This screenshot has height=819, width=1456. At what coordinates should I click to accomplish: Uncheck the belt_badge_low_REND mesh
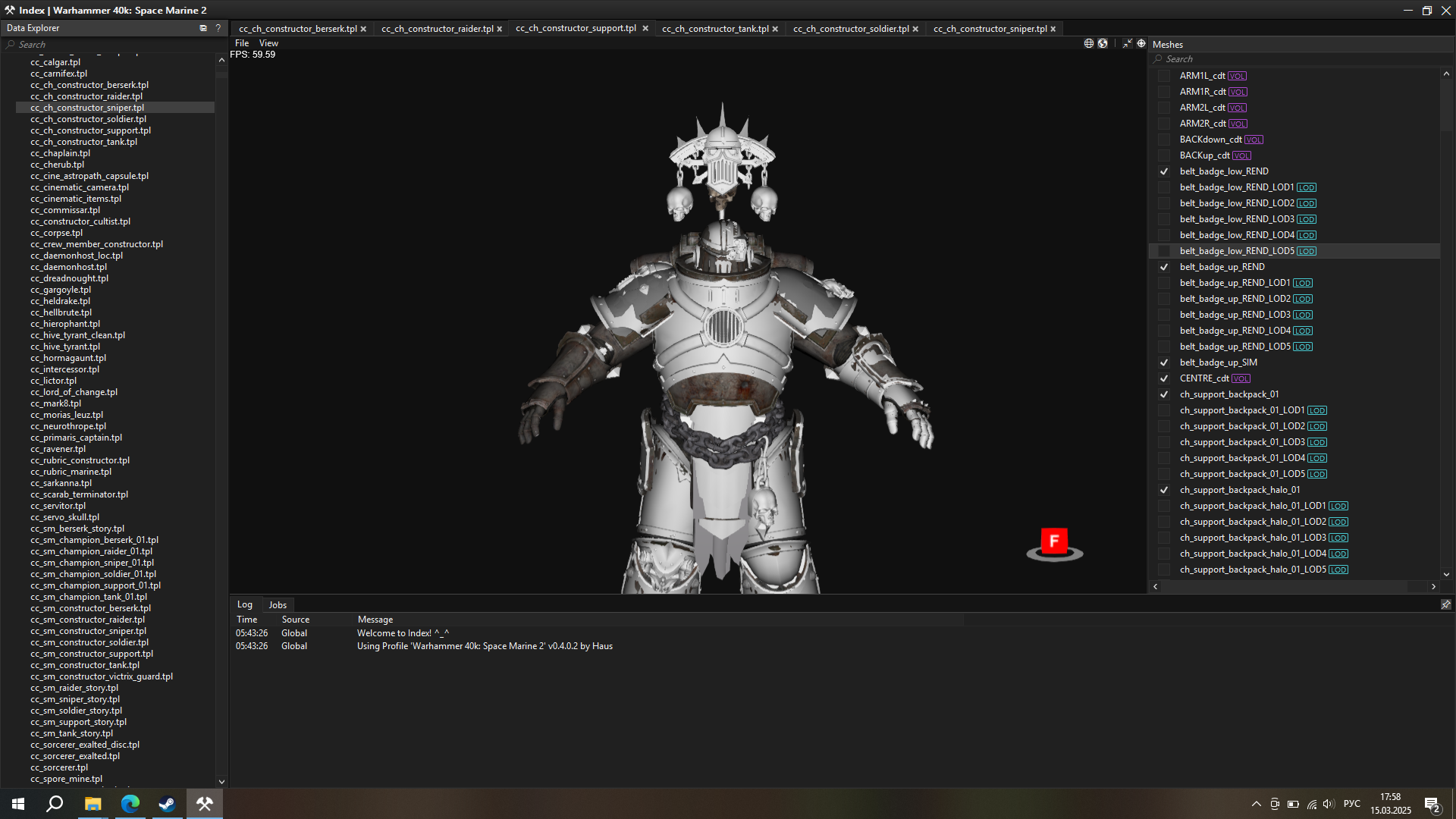pos(1164,171)
